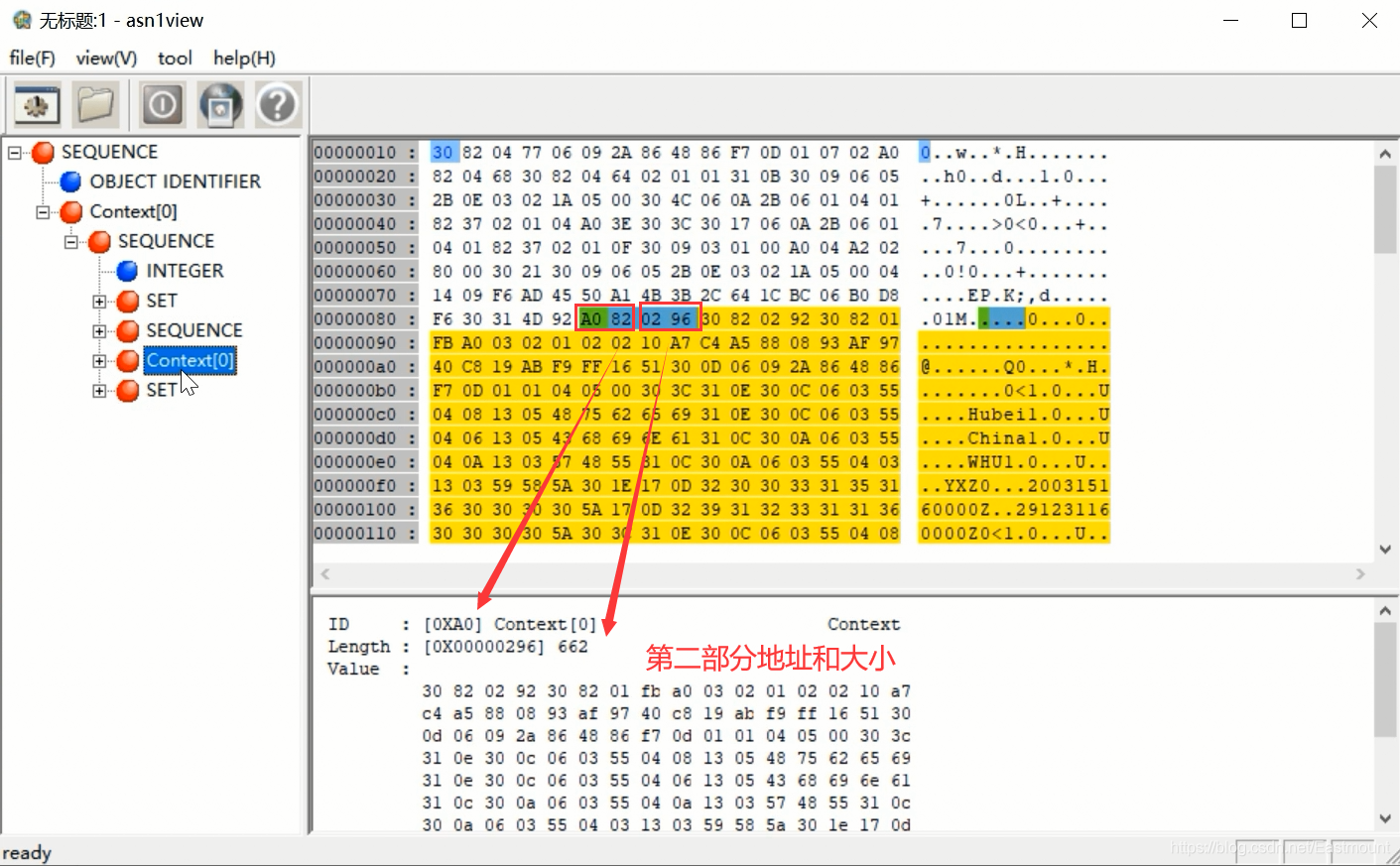Click the Length value [0X00000296] 662
Screen dimensions: 1400x866
pyautogui.click(x=506, y=647)
